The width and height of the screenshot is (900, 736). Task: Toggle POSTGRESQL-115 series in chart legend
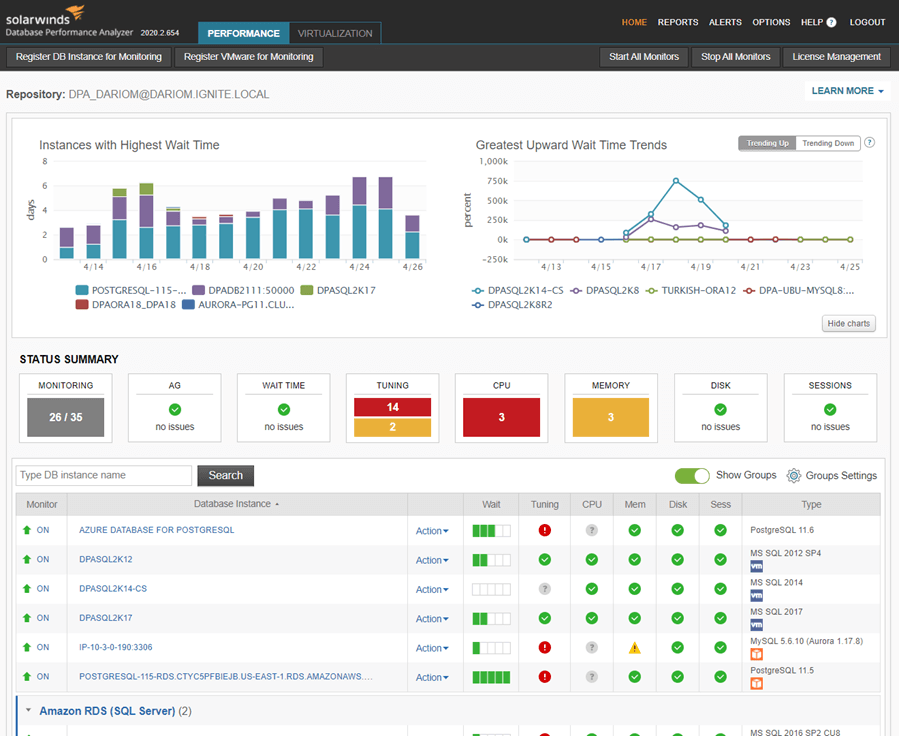[131, 290]
